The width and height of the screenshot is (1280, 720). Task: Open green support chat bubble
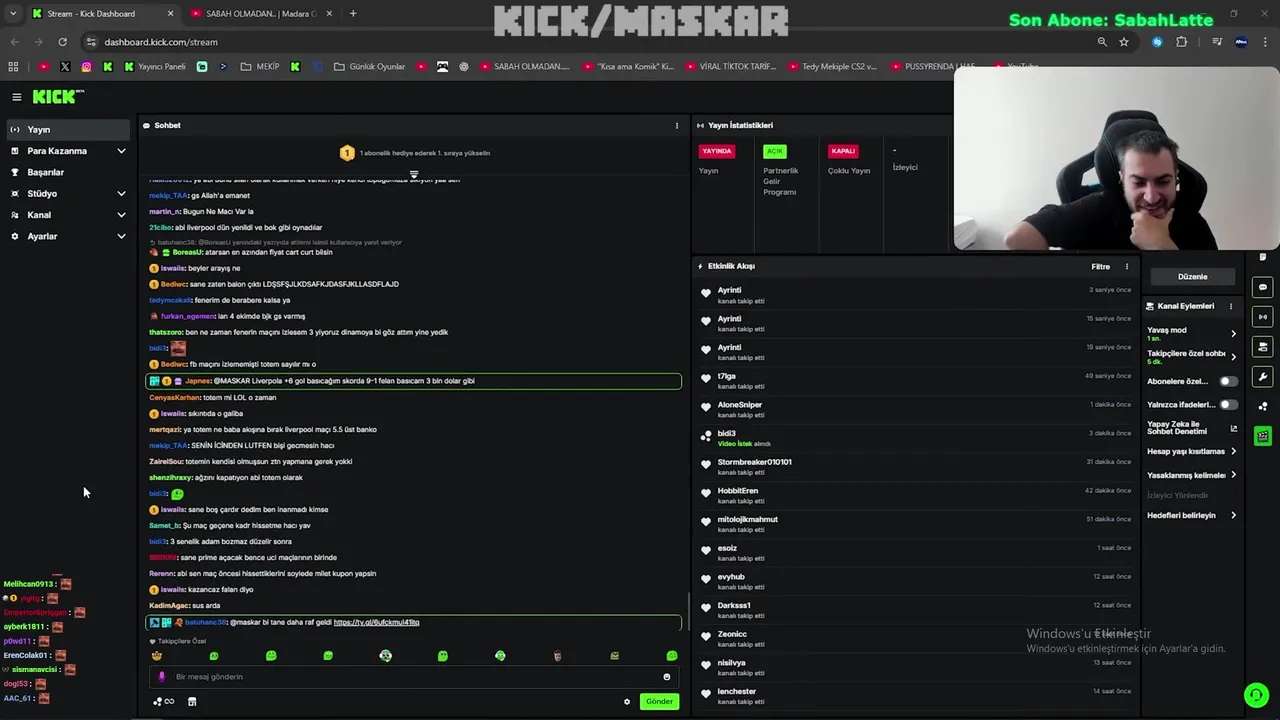pyautogui.click(x=1255, y=695)
